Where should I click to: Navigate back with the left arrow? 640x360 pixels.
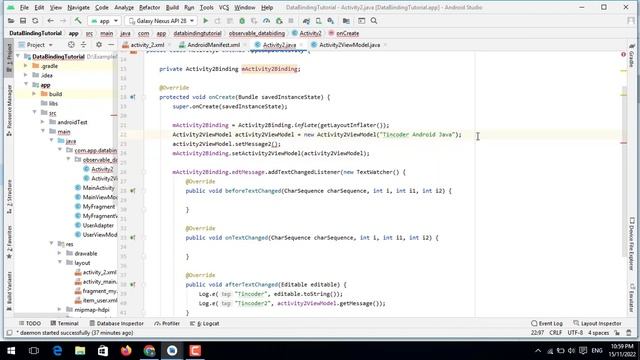(x=51, y=21)
